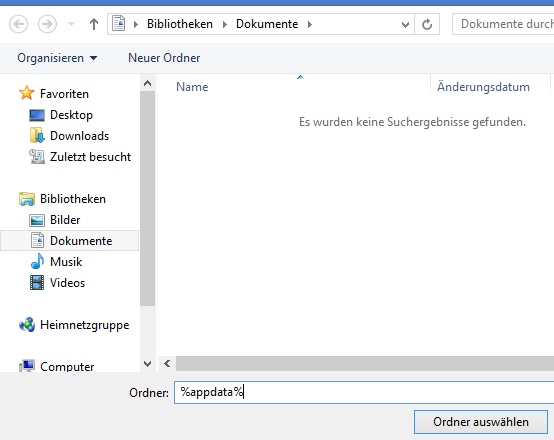Expand the breadcrumb arrow after Bibliotheken
Viewport: 554px width, 440px height.
point(225,24)
